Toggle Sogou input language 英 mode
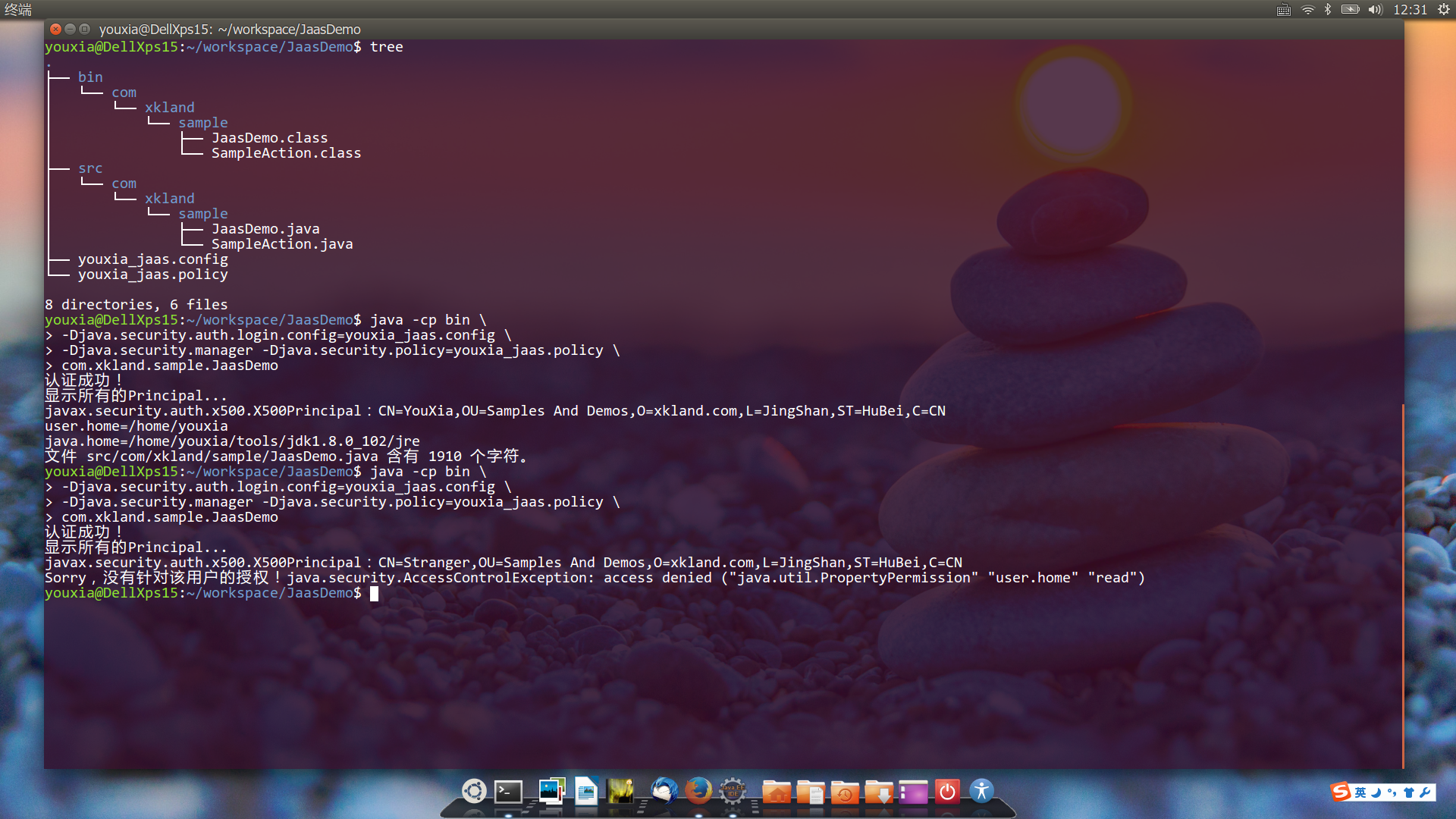 coord(1360,792)
